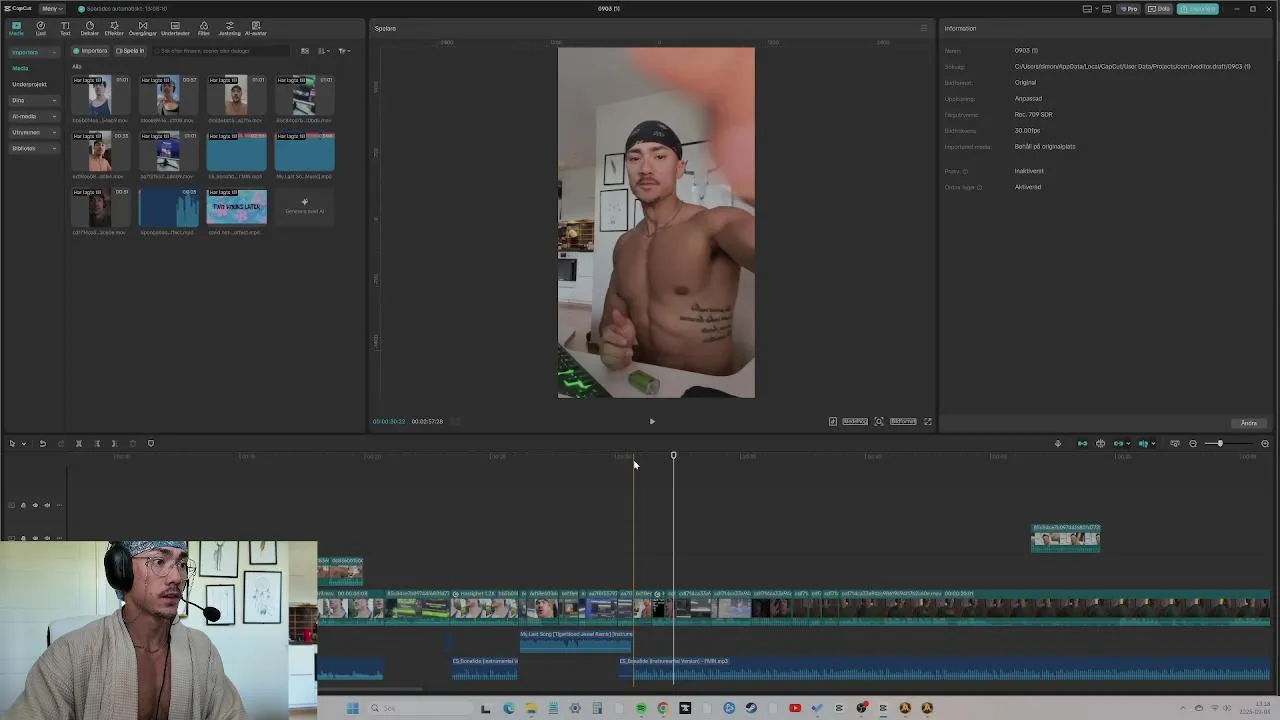1280x720 pixels.
Task: Click the timeline microphone record icon
Action: coord(1058,444)
